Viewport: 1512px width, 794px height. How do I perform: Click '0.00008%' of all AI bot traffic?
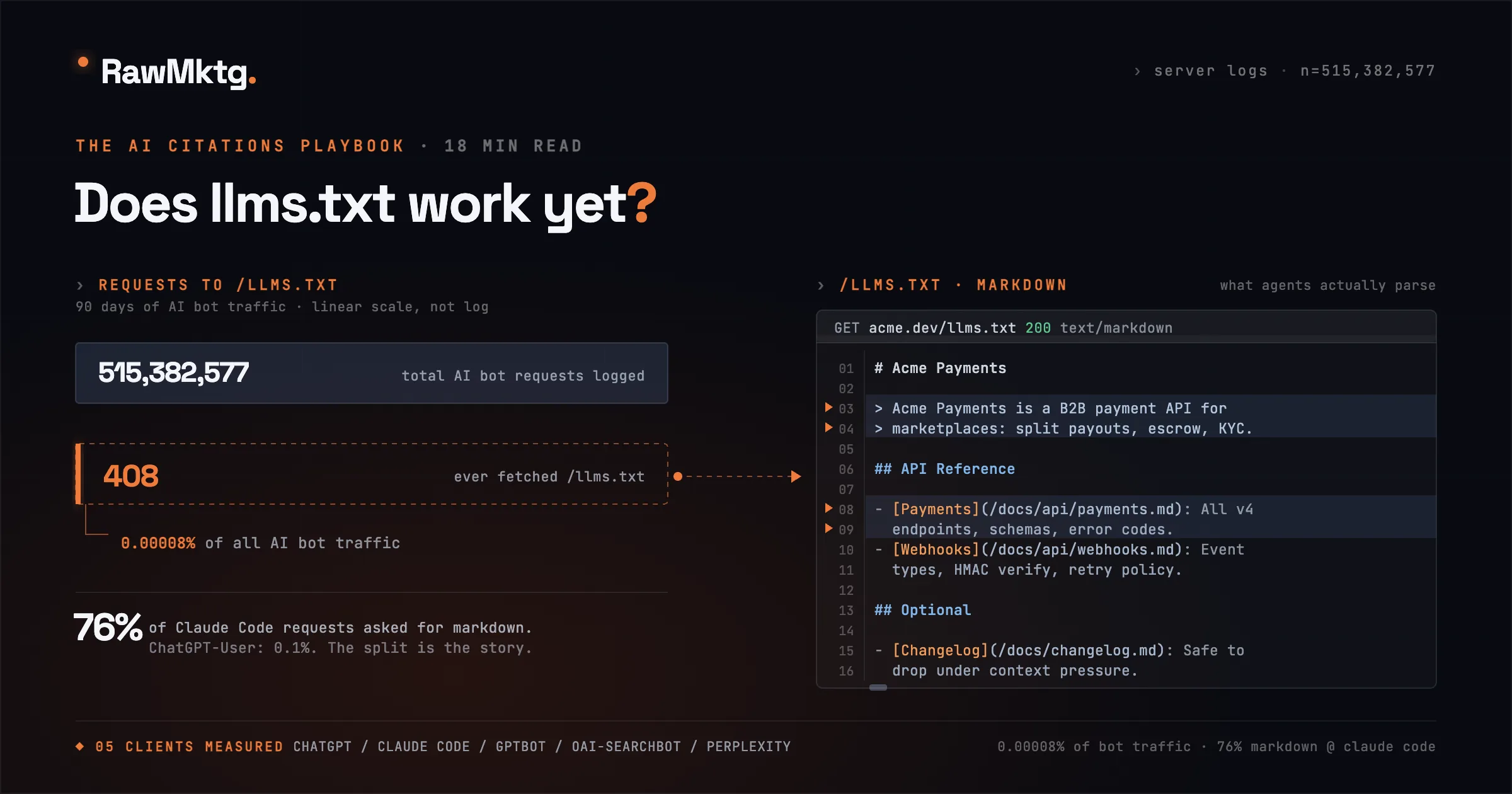point(158,543)
